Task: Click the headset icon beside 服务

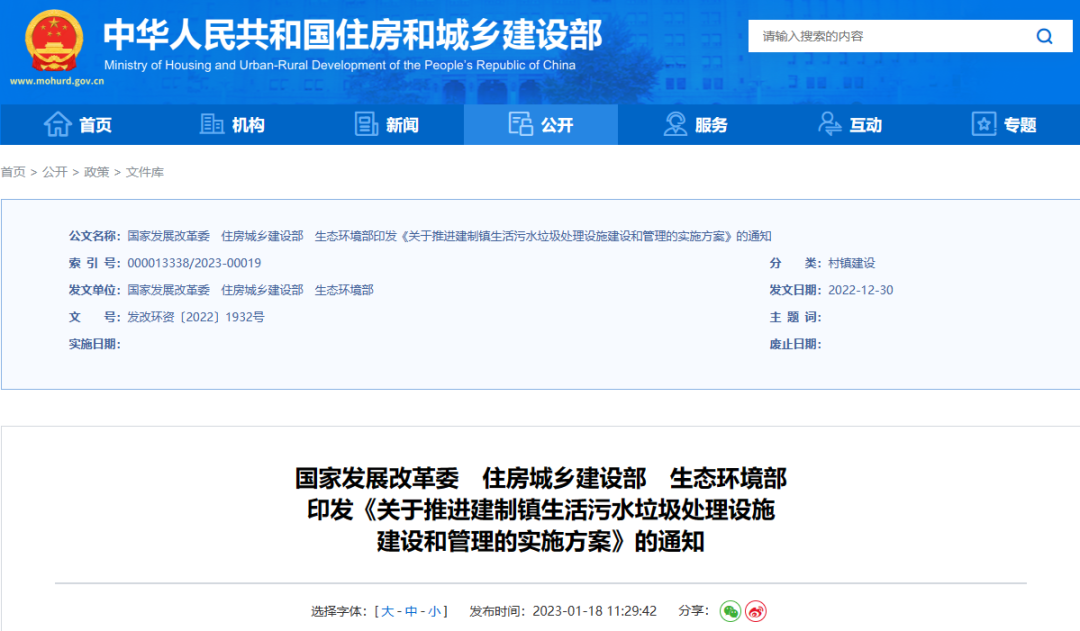Action: point(675,124)
